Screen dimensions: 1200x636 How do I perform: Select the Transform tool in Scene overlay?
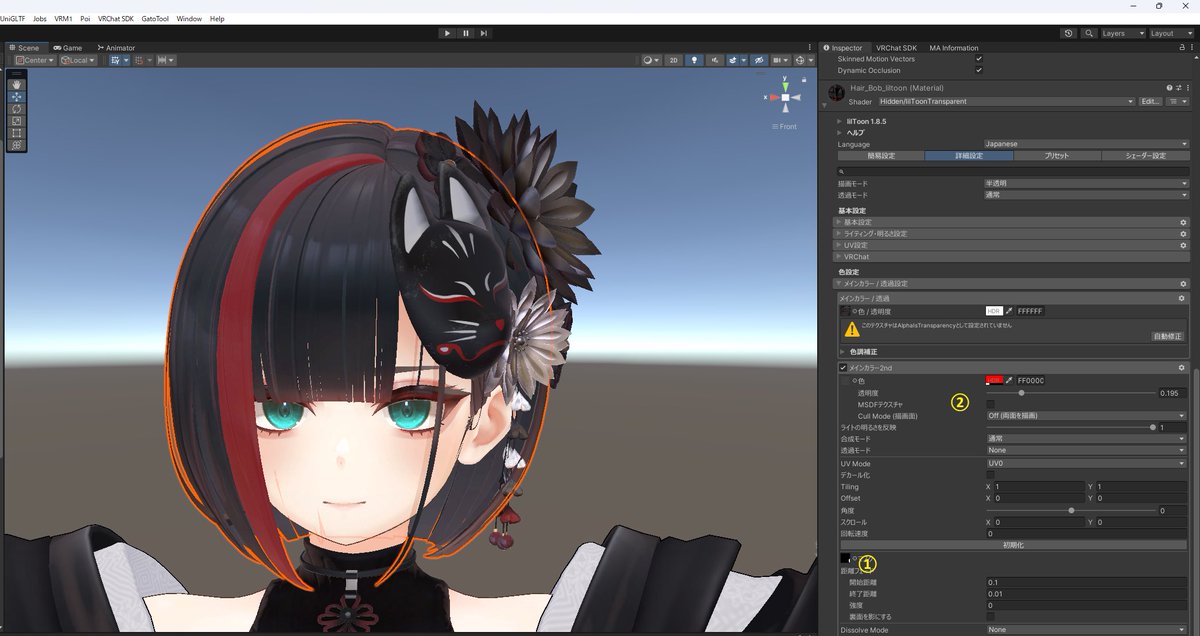pos(17,145)
